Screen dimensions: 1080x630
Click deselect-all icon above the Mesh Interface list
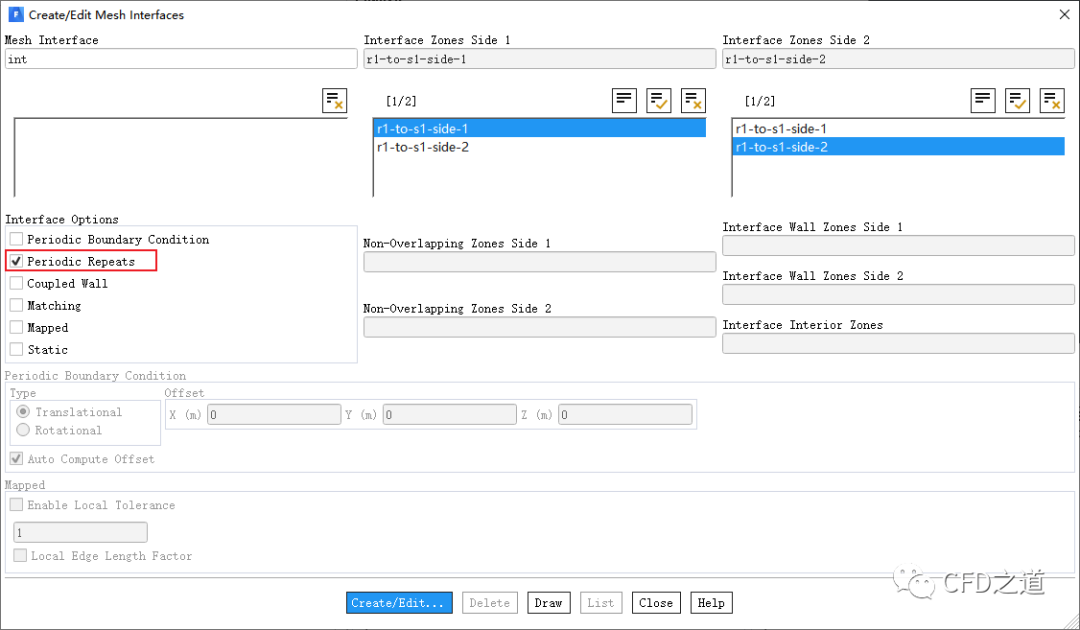coord(334,100)
